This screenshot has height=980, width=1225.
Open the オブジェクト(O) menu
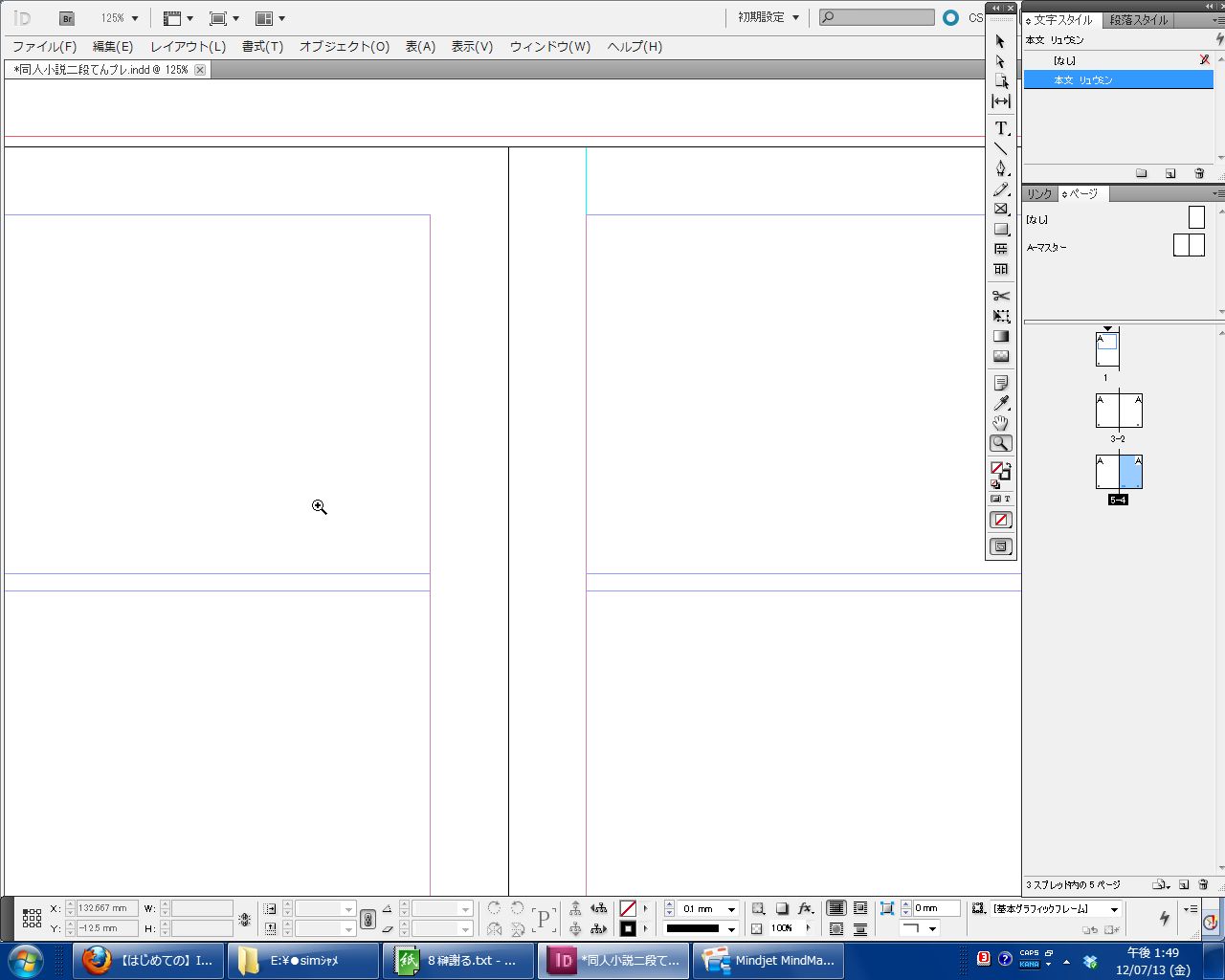345,46
